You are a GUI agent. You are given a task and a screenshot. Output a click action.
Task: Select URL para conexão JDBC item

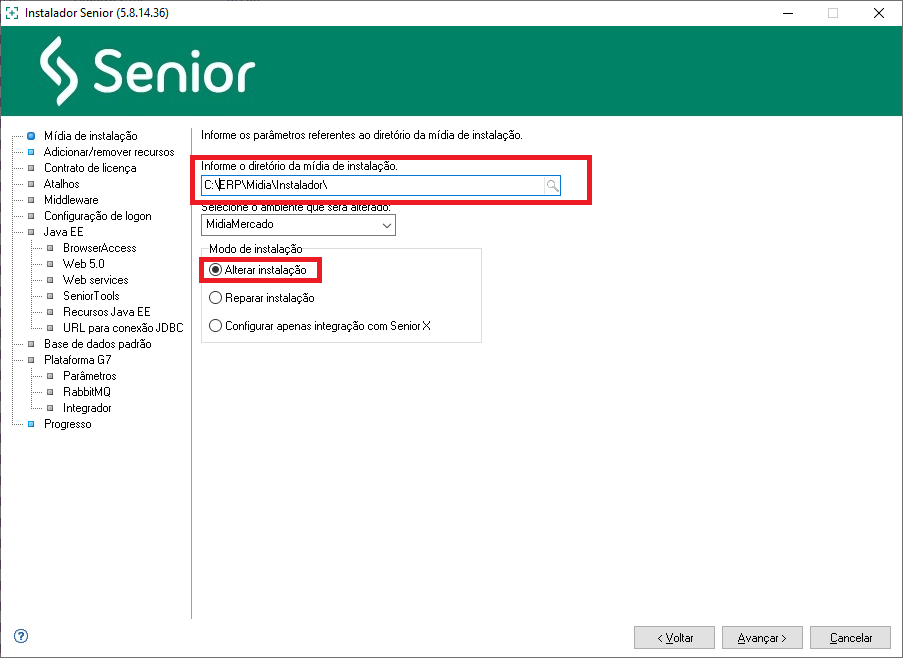pyautogui.click(x=123, y=328)
